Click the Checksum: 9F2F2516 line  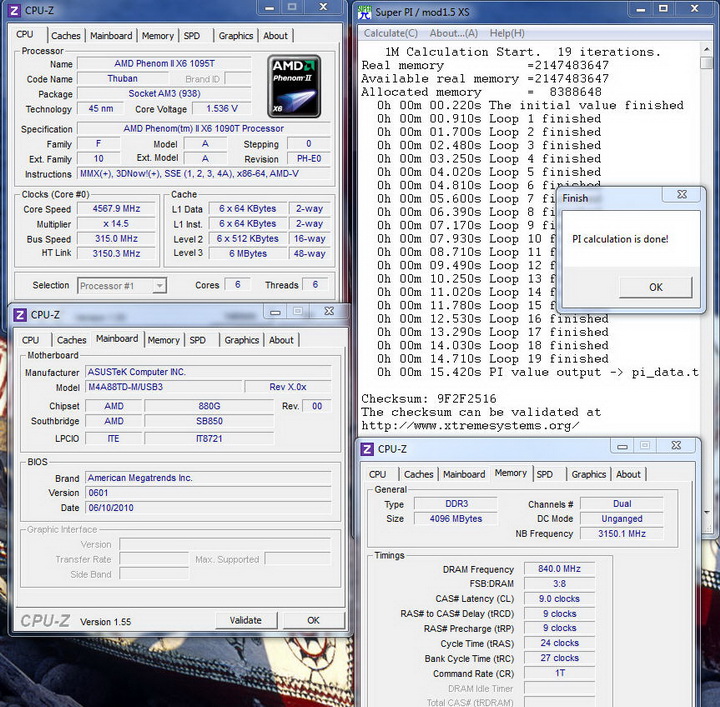point(429,398)
